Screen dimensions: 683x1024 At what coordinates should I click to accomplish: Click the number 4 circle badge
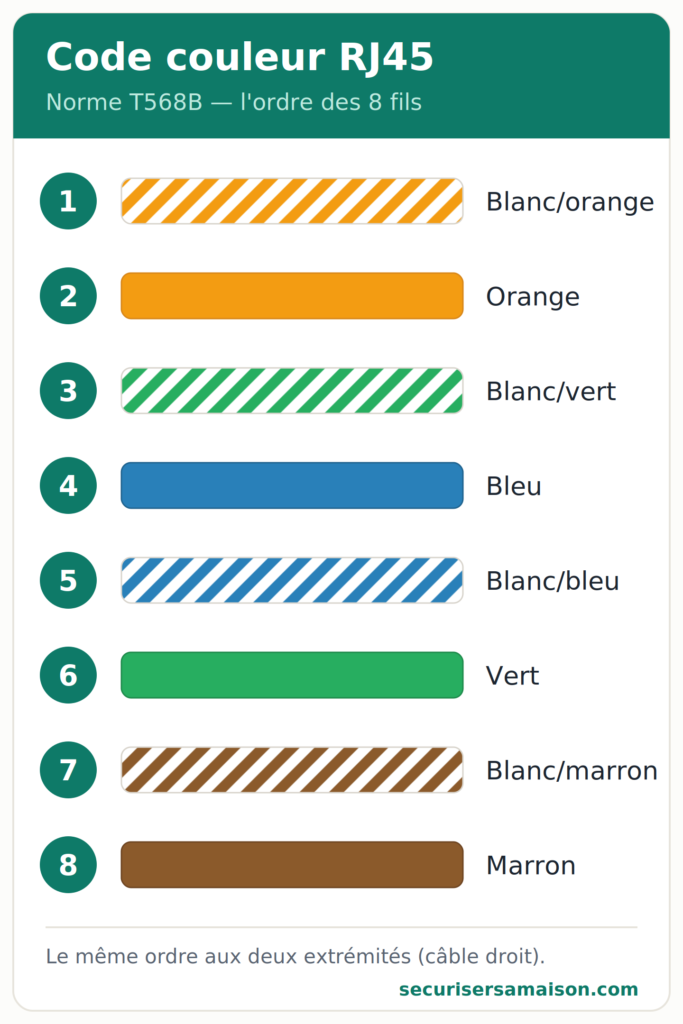coord(69,485)
